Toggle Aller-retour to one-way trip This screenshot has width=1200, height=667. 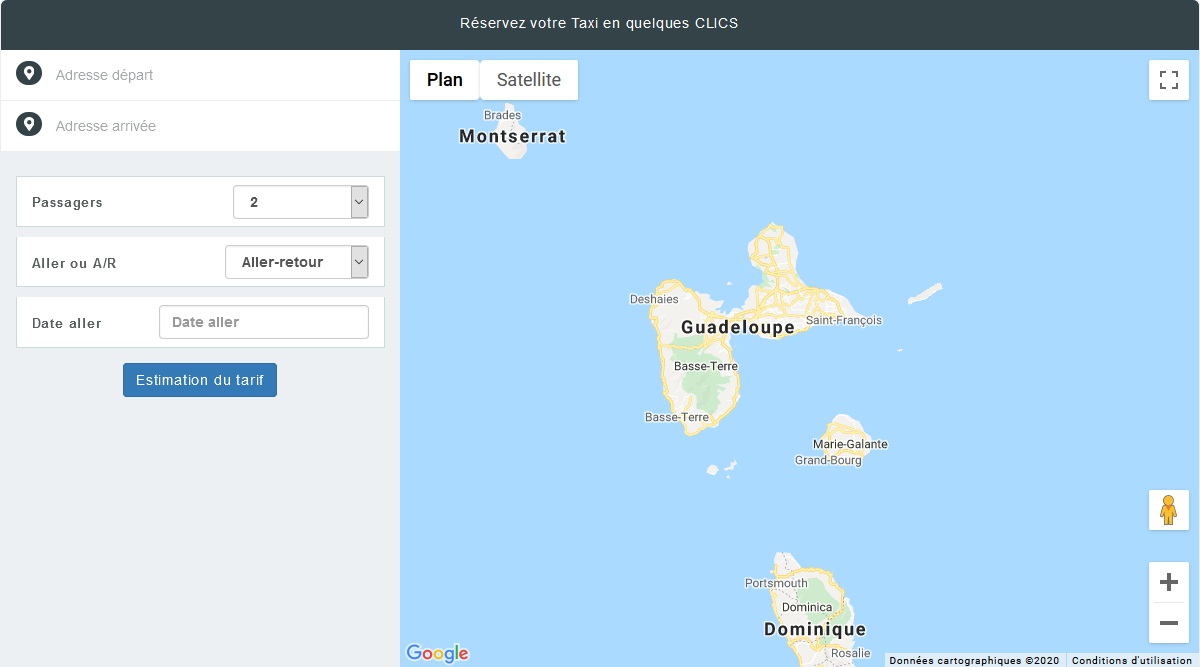(x=357, y=262)
